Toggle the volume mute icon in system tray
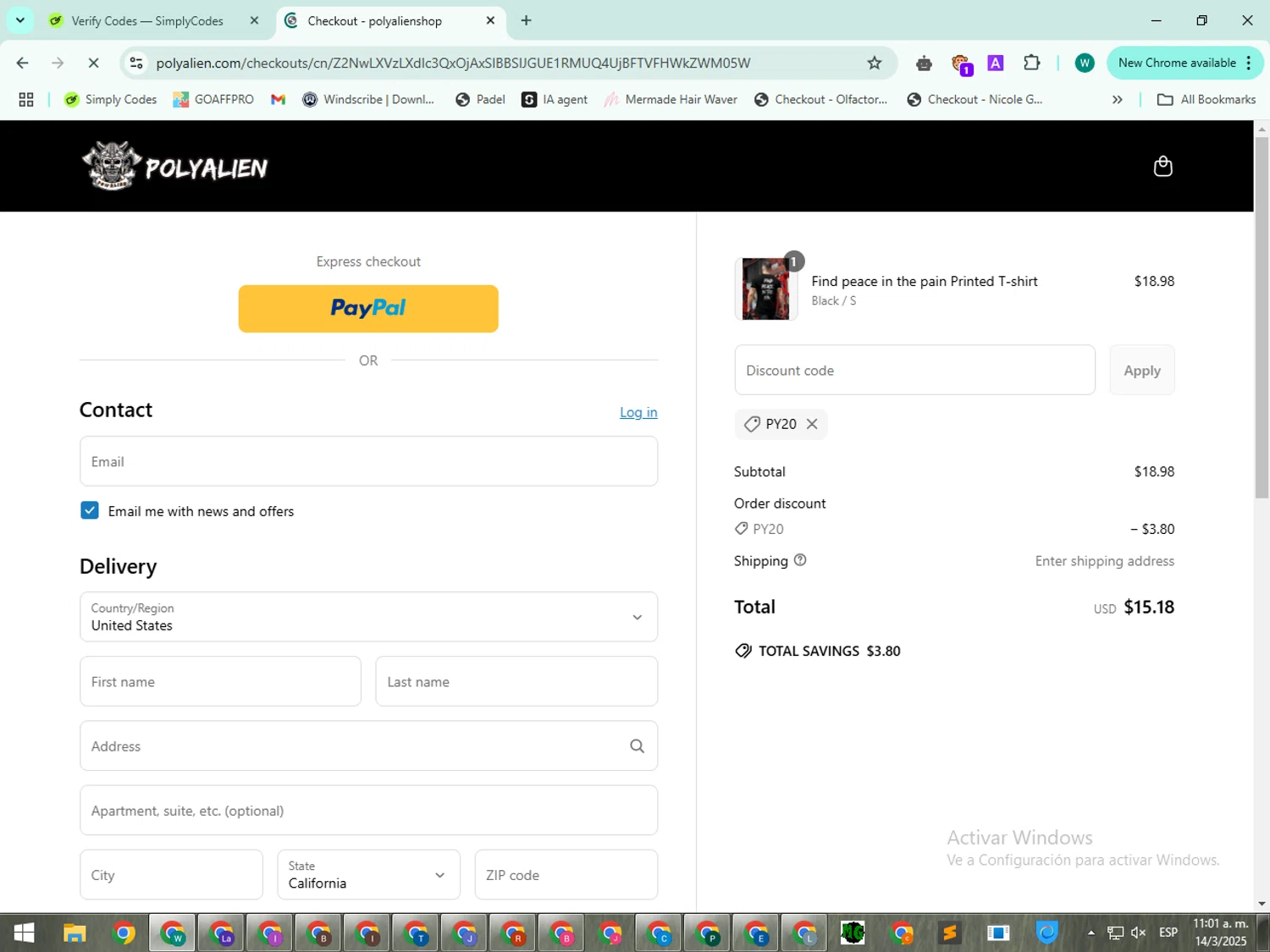 tap(1139, 933)
